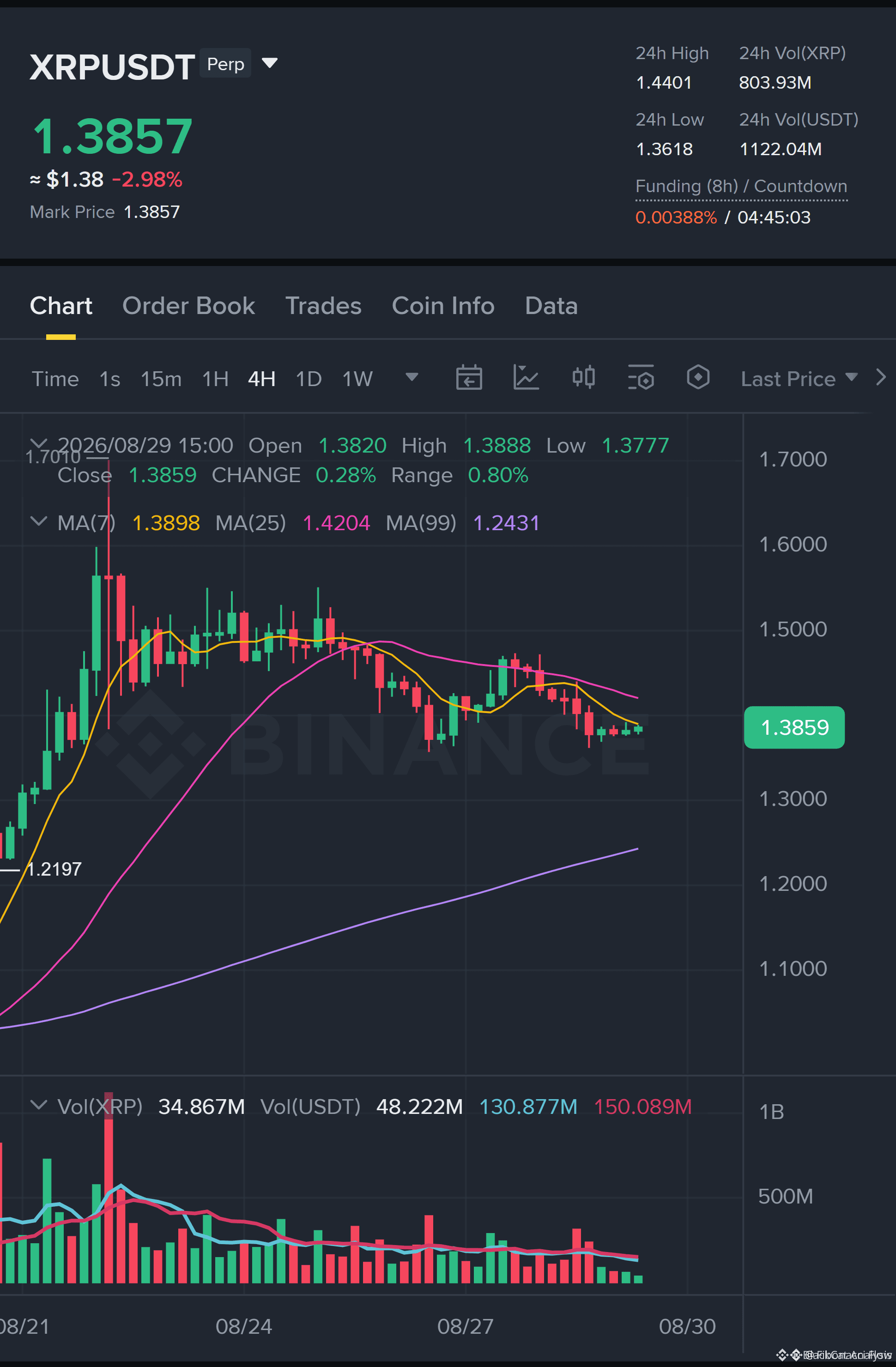Click the MA(25) value 1.4204
The width and height of the screenshot is (896, 1367).
(336, 523)
